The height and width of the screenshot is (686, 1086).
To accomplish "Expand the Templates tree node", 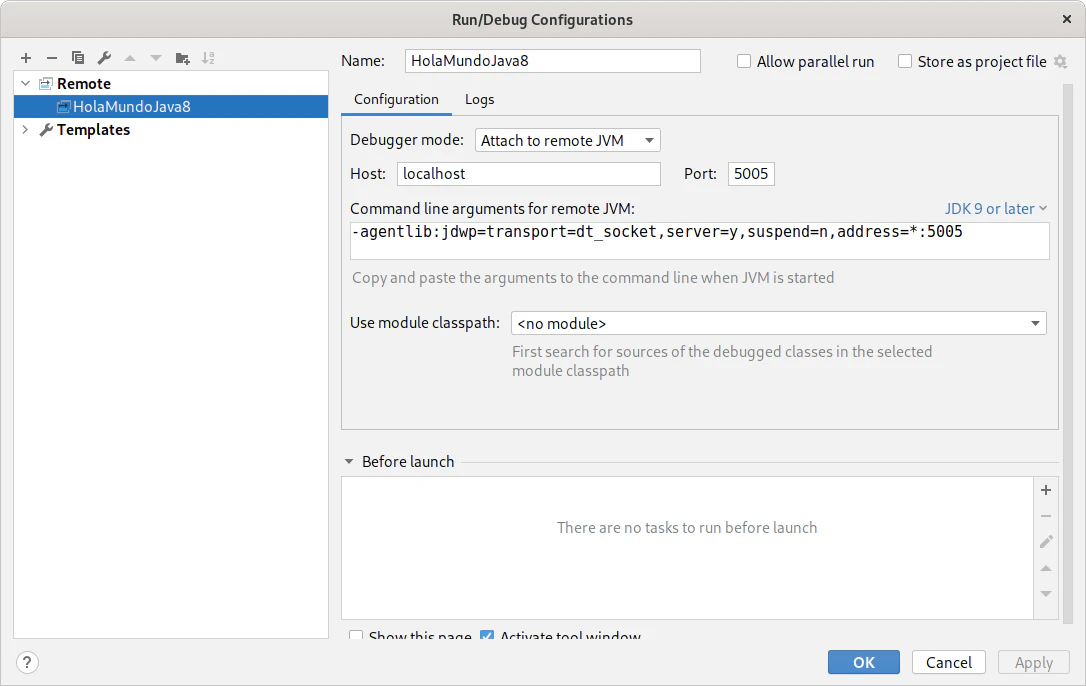I will pyautogui.click(x=25, y=130).
